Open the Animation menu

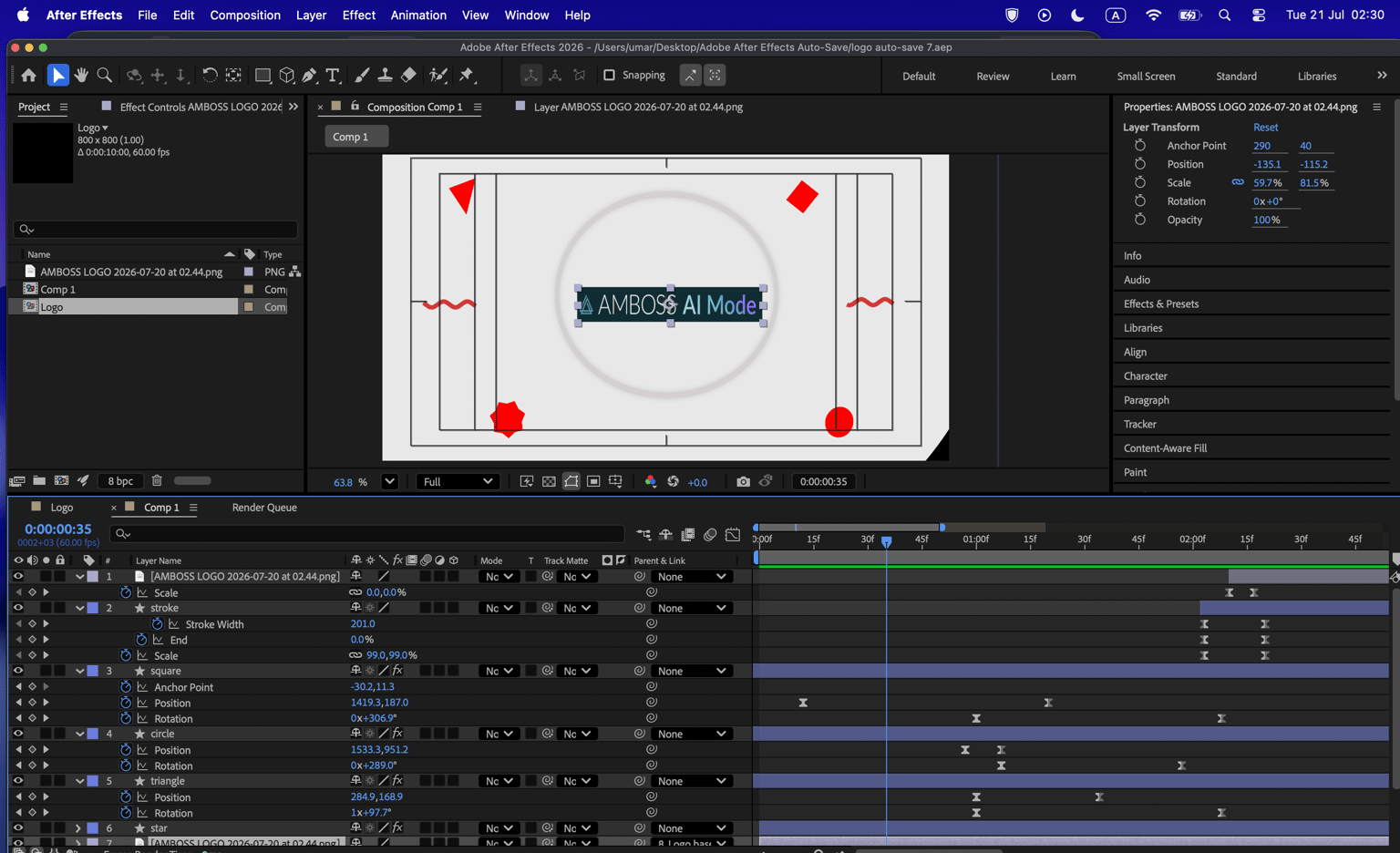418,15
